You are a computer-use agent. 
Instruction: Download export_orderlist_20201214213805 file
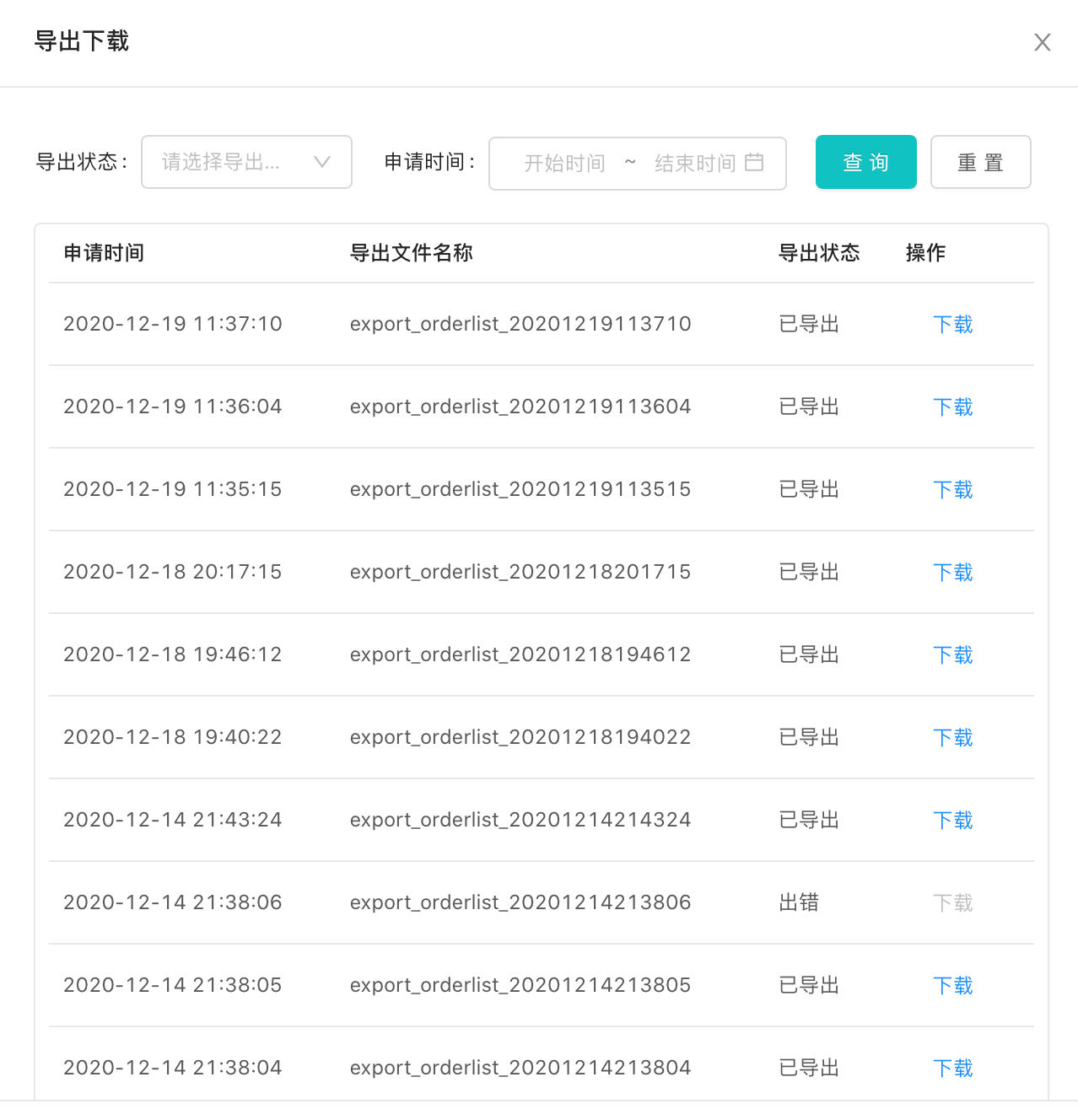point(952,986)
